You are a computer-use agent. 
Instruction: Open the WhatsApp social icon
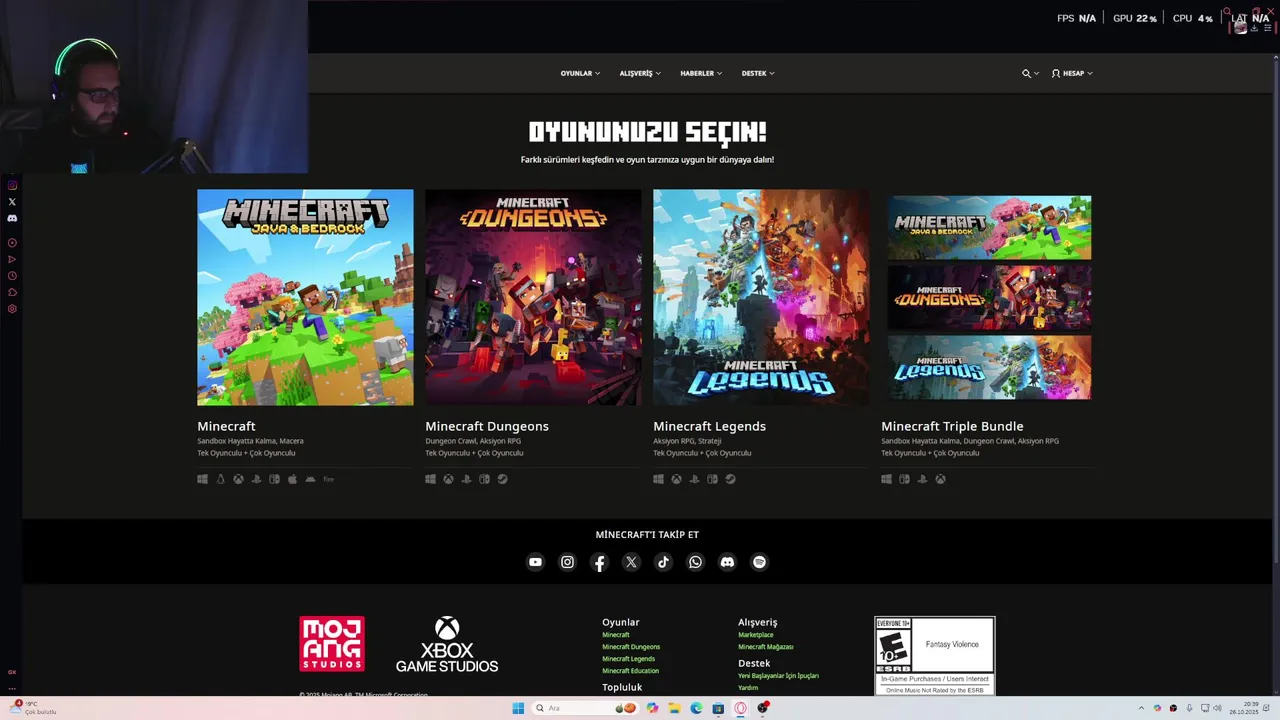695,562
